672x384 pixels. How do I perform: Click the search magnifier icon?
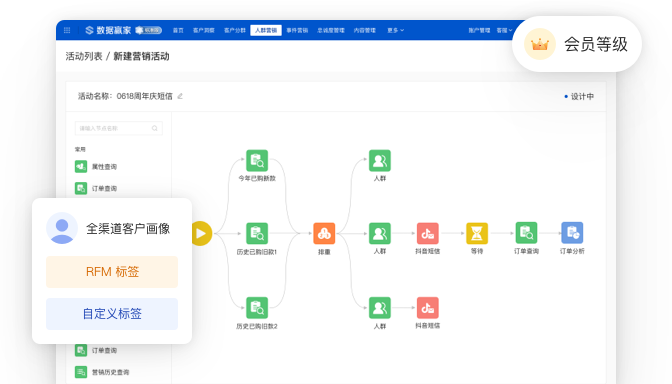click(155, 128)
